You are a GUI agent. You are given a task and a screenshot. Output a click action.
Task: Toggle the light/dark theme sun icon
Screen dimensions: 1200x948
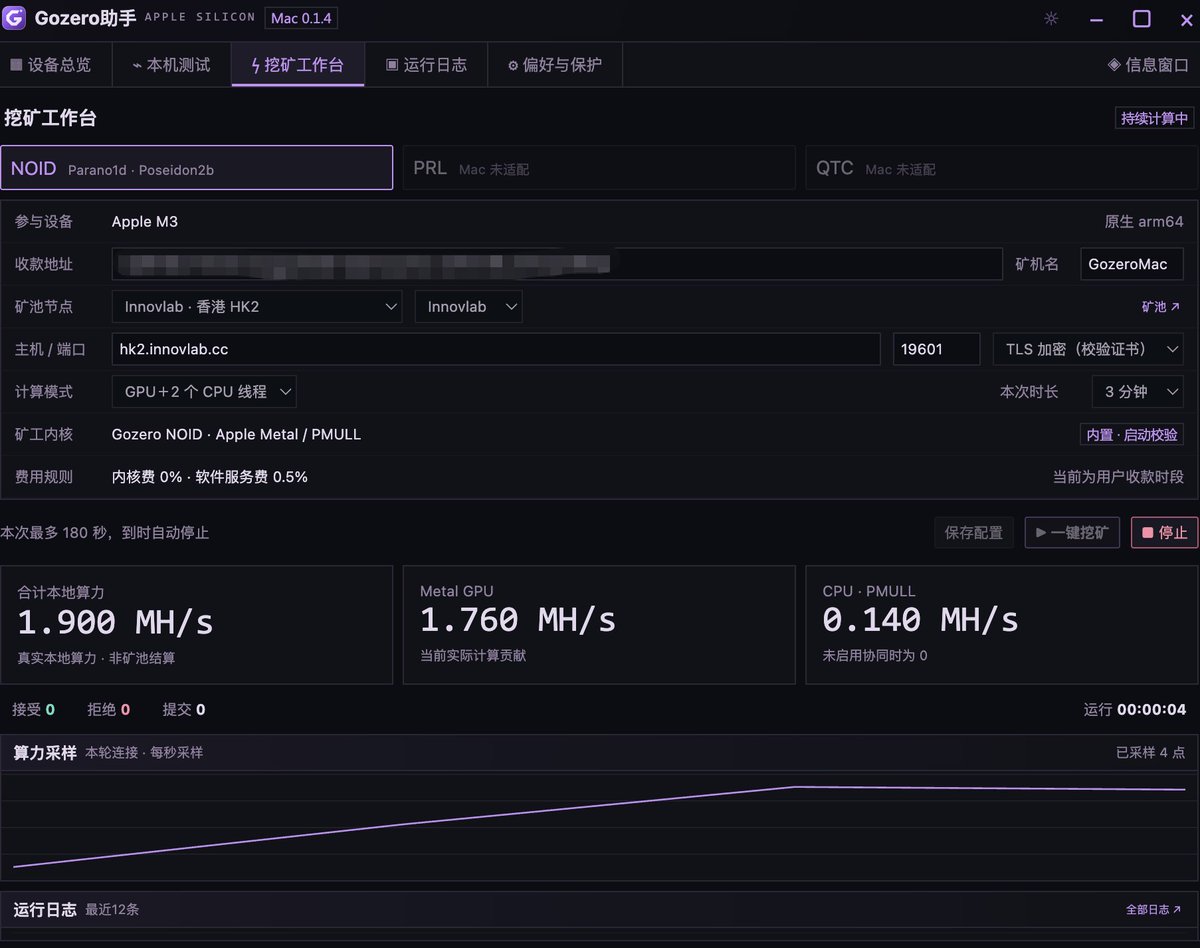[x=1051, y=19]
